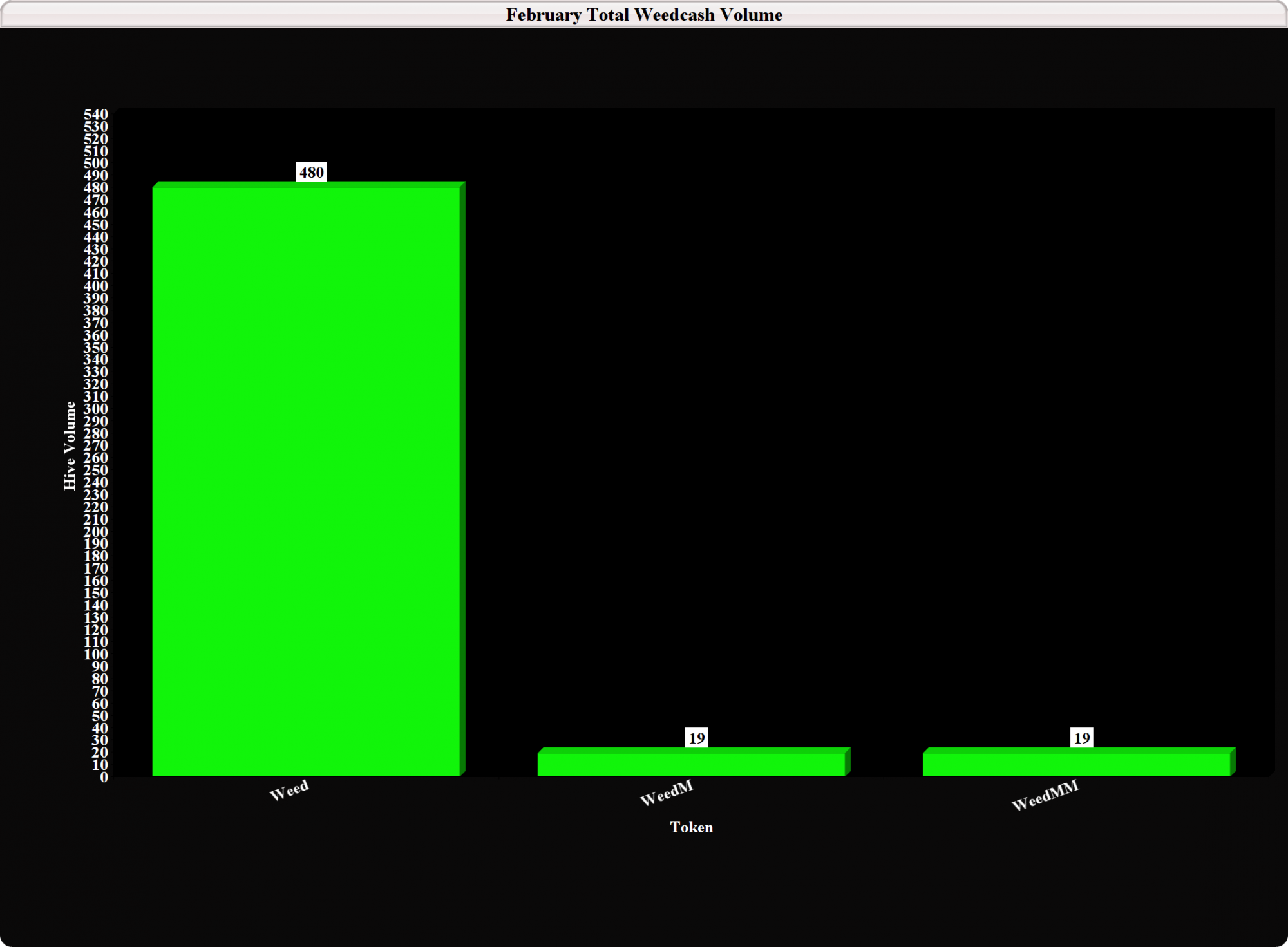Select the green Weed bar

click(308, 479)
